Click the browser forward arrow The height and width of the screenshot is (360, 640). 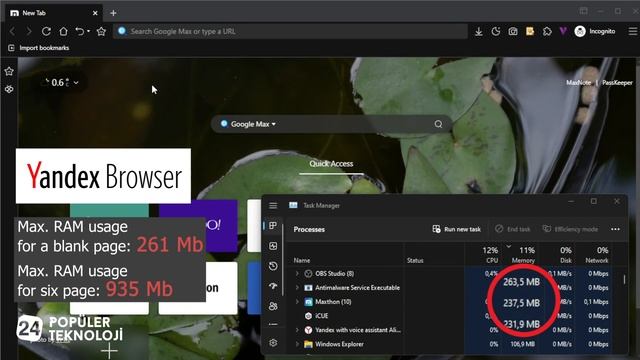[29, 31]
